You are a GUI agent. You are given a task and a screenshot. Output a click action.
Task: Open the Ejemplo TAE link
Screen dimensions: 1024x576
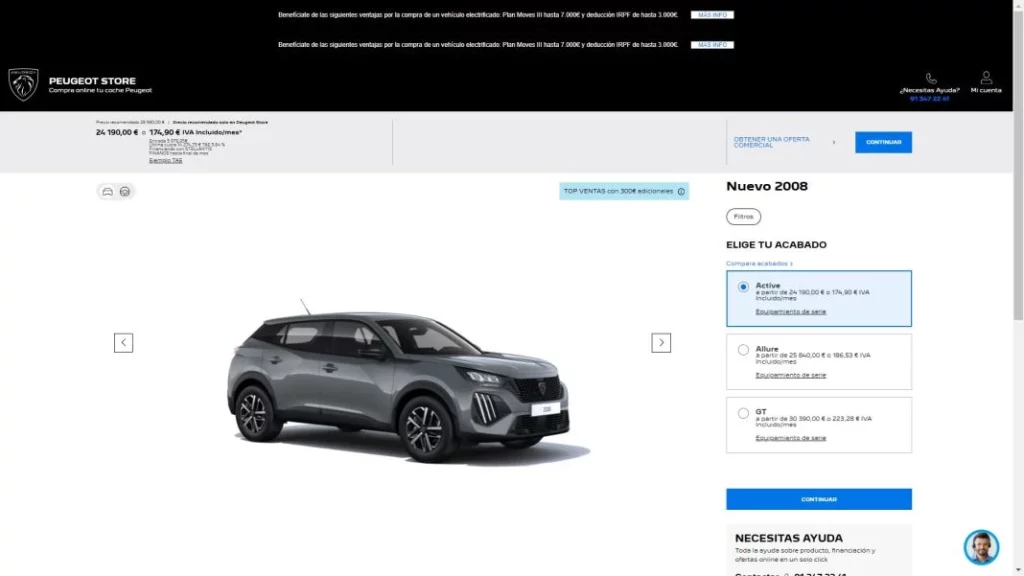165,160
